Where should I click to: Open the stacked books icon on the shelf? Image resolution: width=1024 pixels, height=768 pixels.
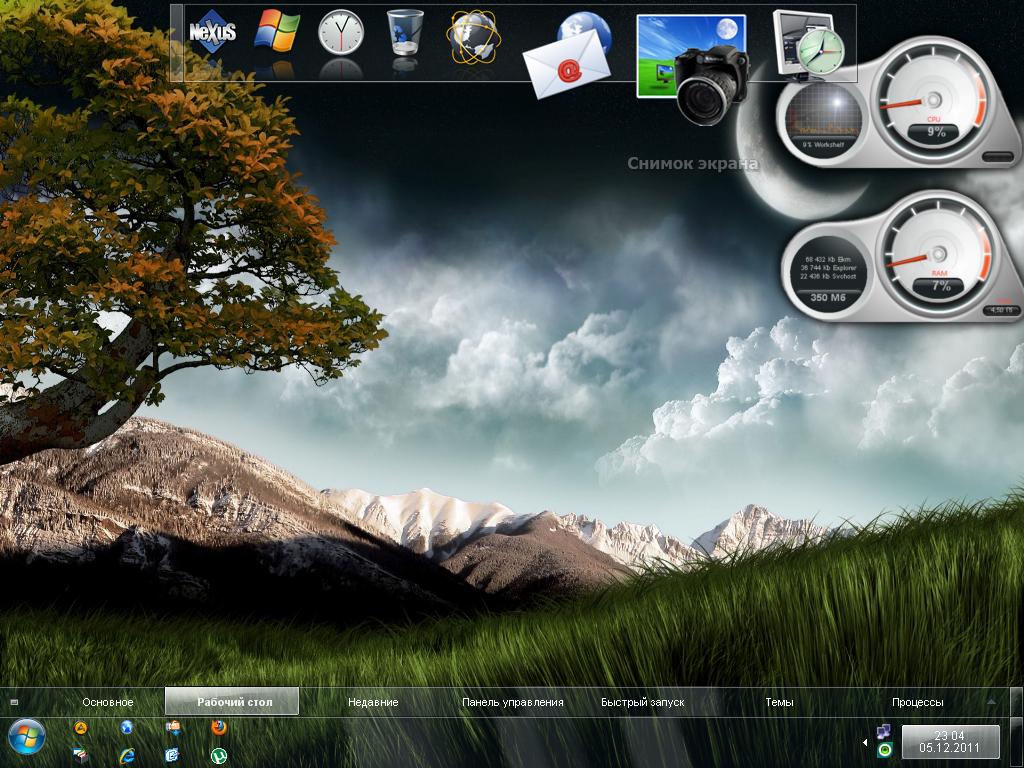[80, 756]
